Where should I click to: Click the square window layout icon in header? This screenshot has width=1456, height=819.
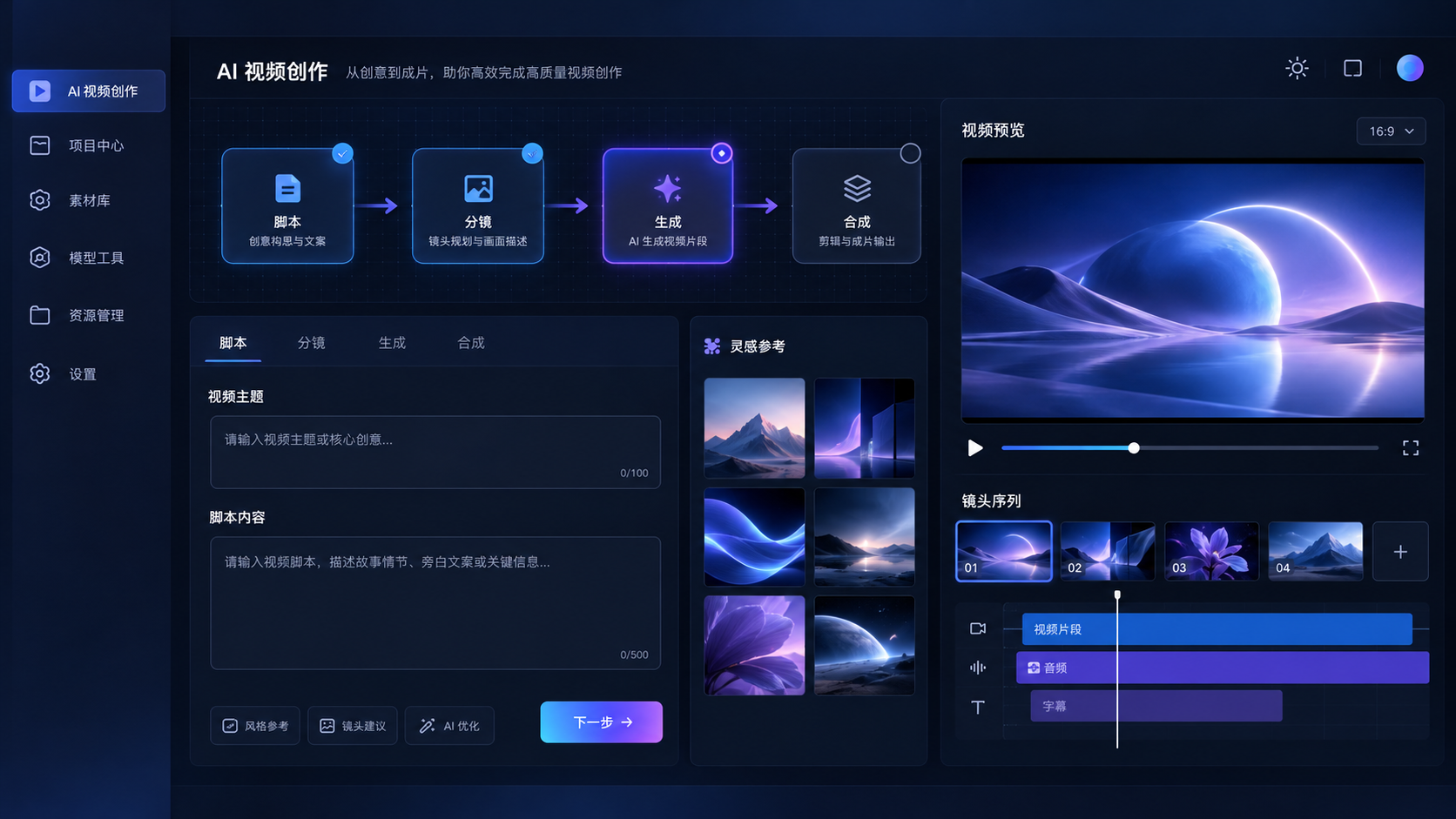click(x=1352, y=68)
